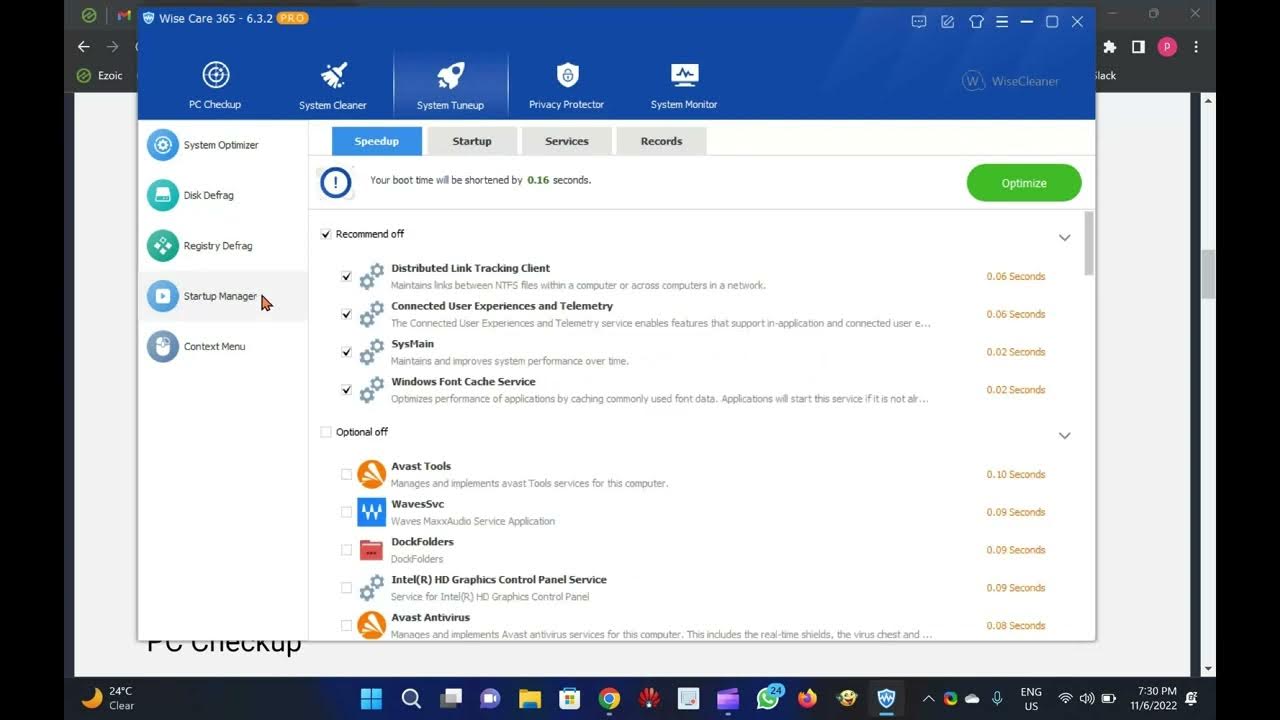Collapse the Recommend off section
This screenshot has width=1280, height=720.
1064,237
